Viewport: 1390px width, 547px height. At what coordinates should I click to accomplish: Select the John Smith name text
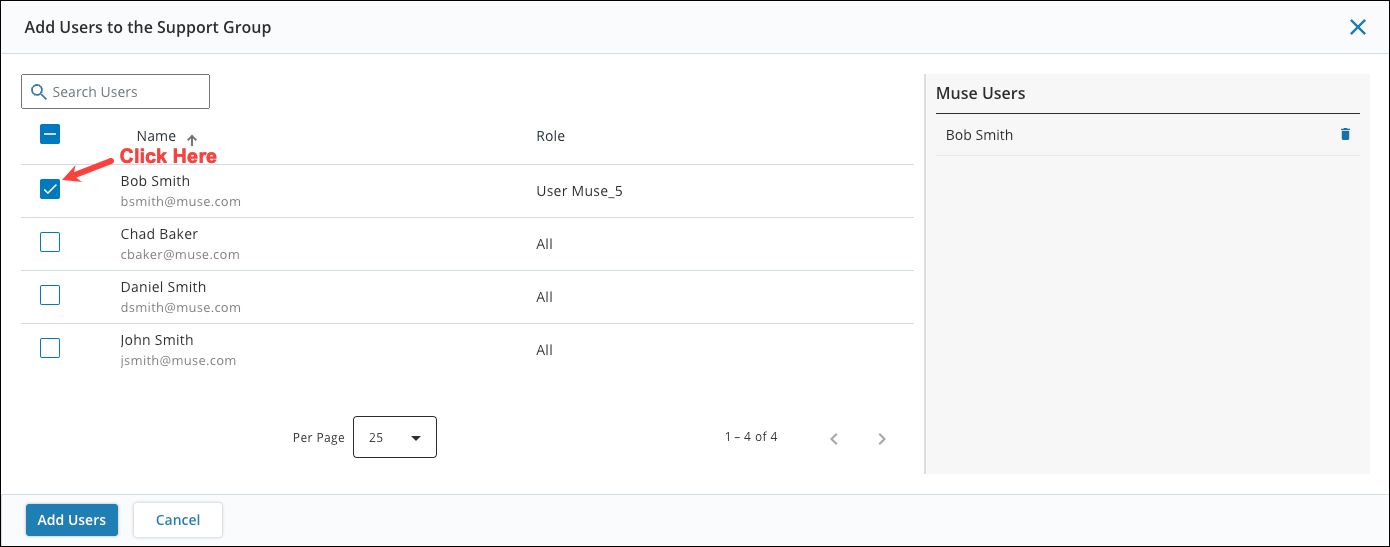[x=157, y=340]
